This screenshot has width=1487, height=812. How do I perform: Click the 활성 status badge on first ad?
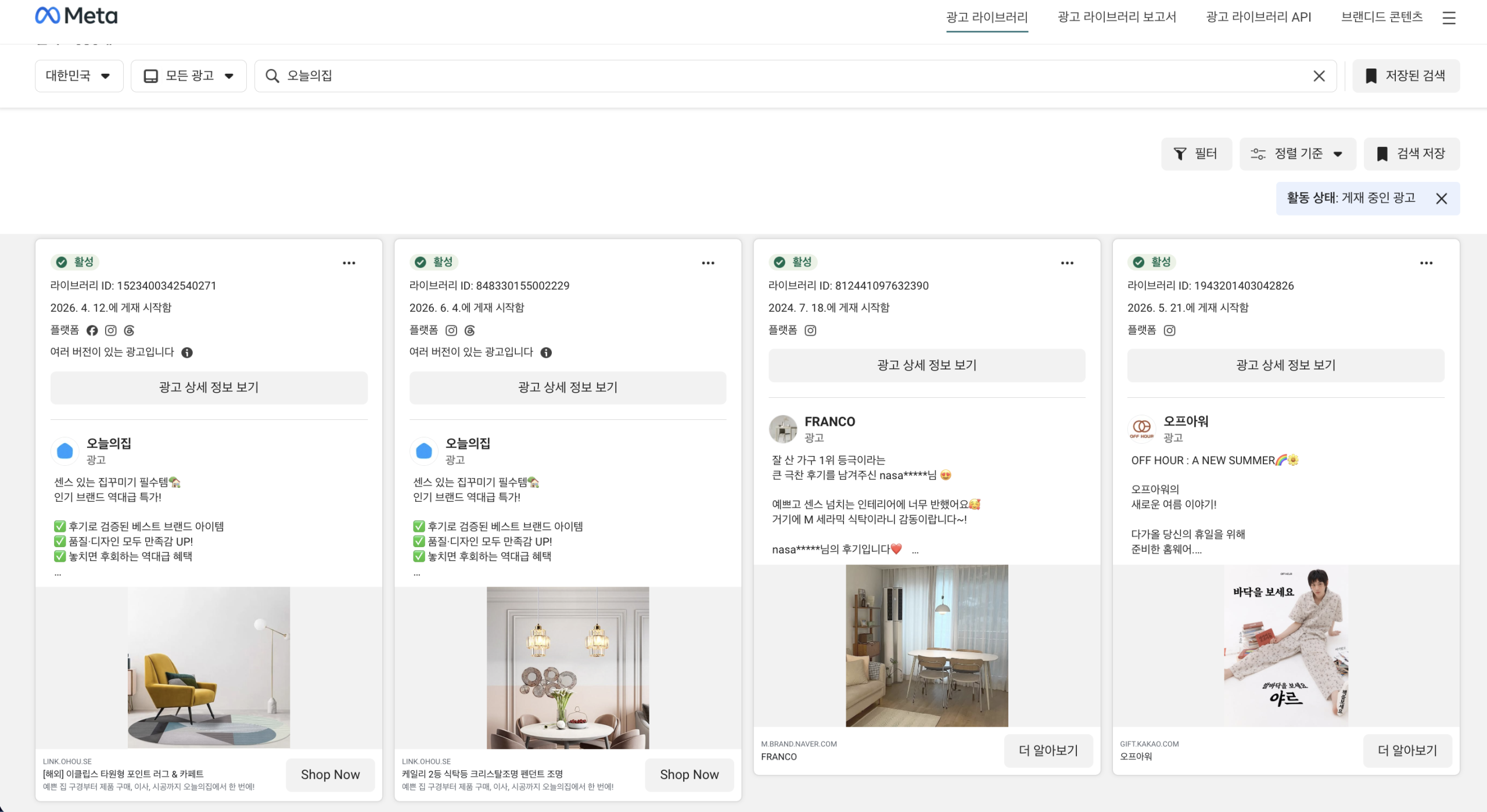[x=76, y=262]
